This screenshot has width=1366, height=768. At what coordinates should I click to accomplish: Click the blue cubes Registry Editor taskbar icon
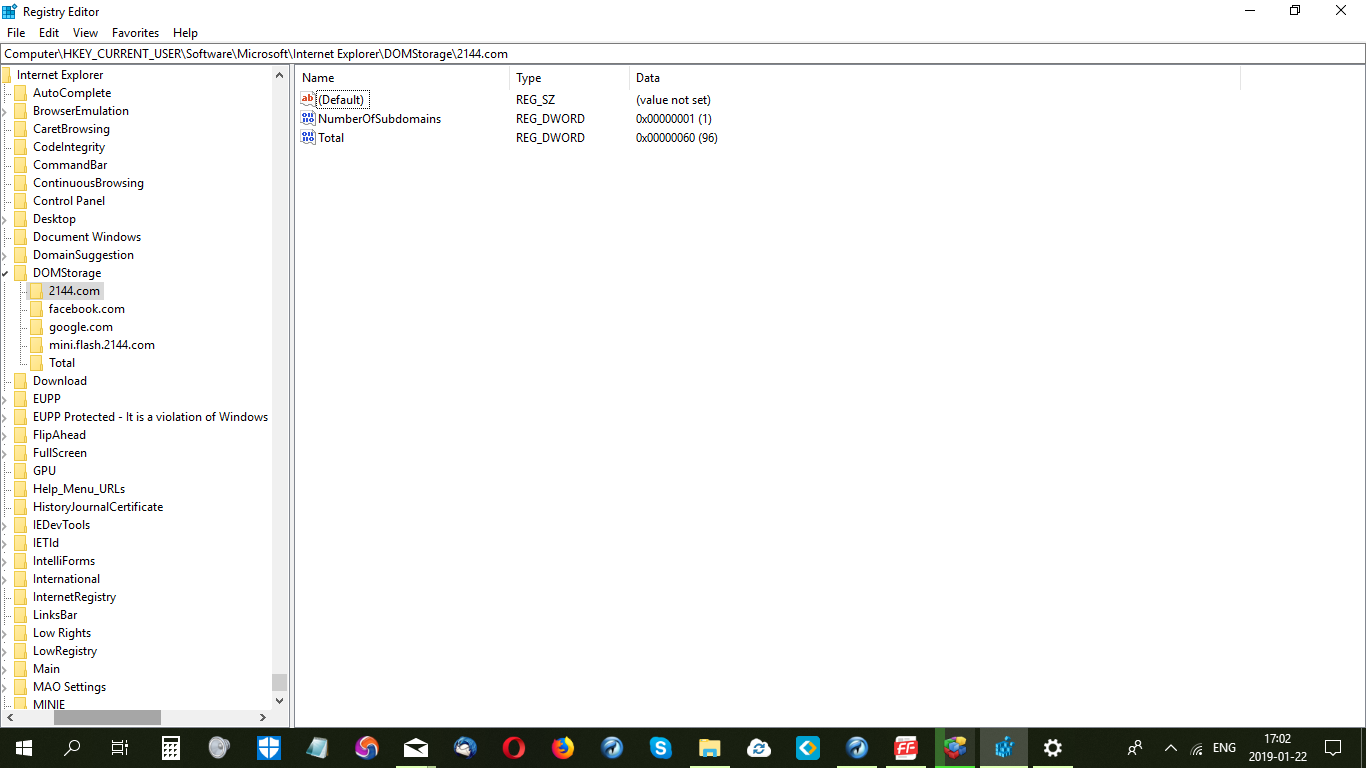click(1004, 748)
